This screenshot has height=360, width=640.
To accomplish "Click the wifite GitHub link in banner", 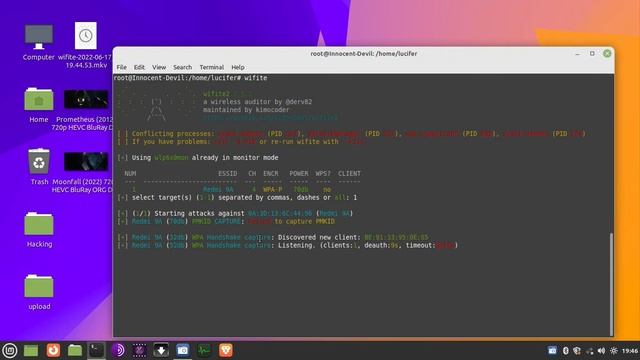I will (270, 118).
